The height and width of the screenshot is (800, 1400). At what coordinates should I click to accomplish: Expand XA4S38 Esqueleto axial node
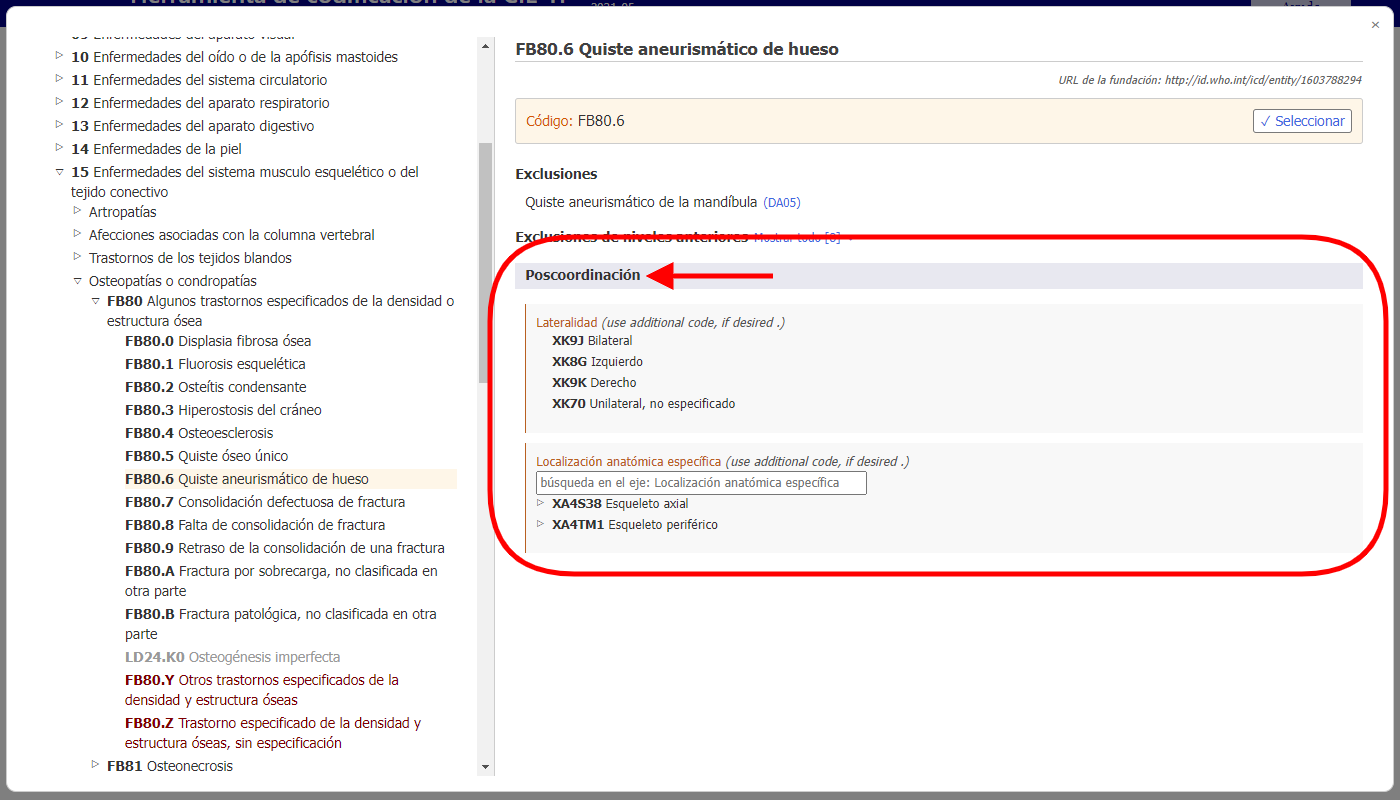(541, 502)
